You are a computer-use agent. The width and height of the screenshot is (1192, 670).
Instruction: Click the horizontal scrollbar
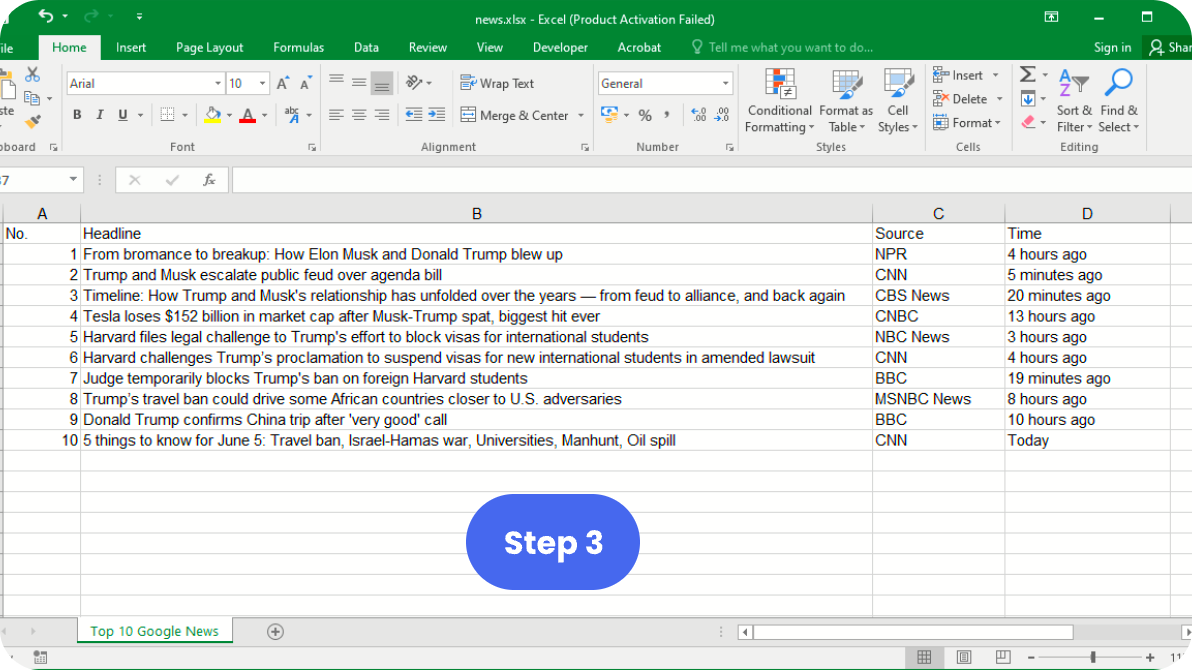pyautogui.click(x=913, y=632)
